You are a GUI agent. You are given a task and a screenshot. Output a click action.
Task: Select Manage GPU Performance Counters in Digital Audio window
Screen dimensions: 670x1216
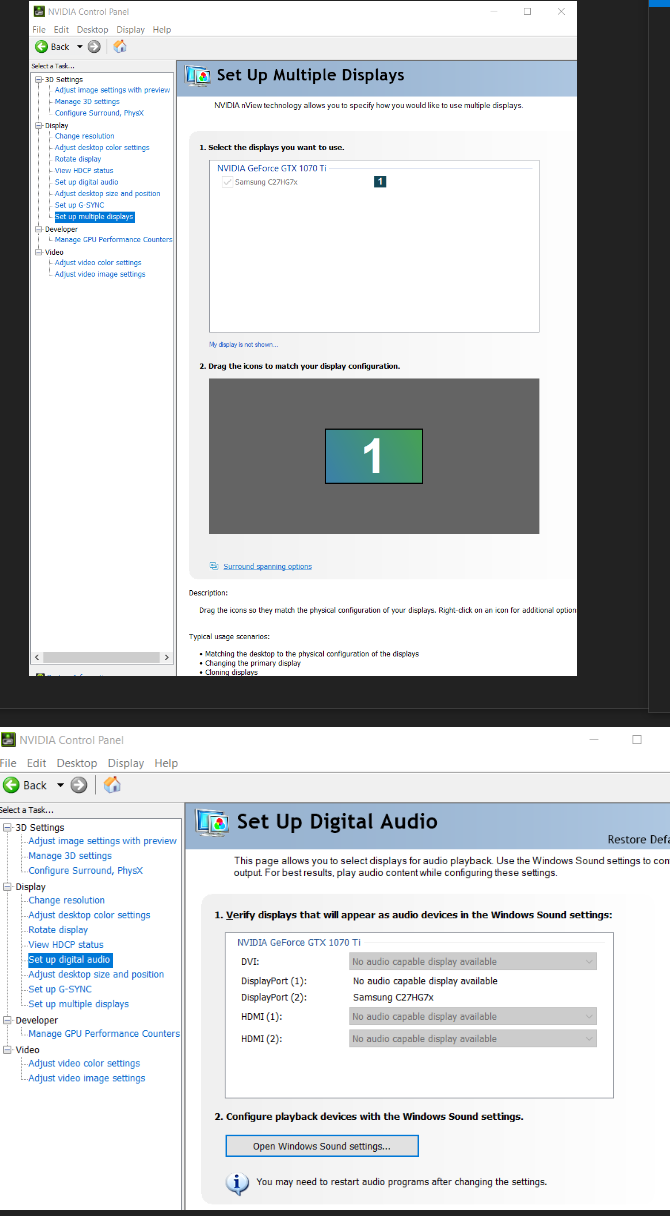[104, 1034]
